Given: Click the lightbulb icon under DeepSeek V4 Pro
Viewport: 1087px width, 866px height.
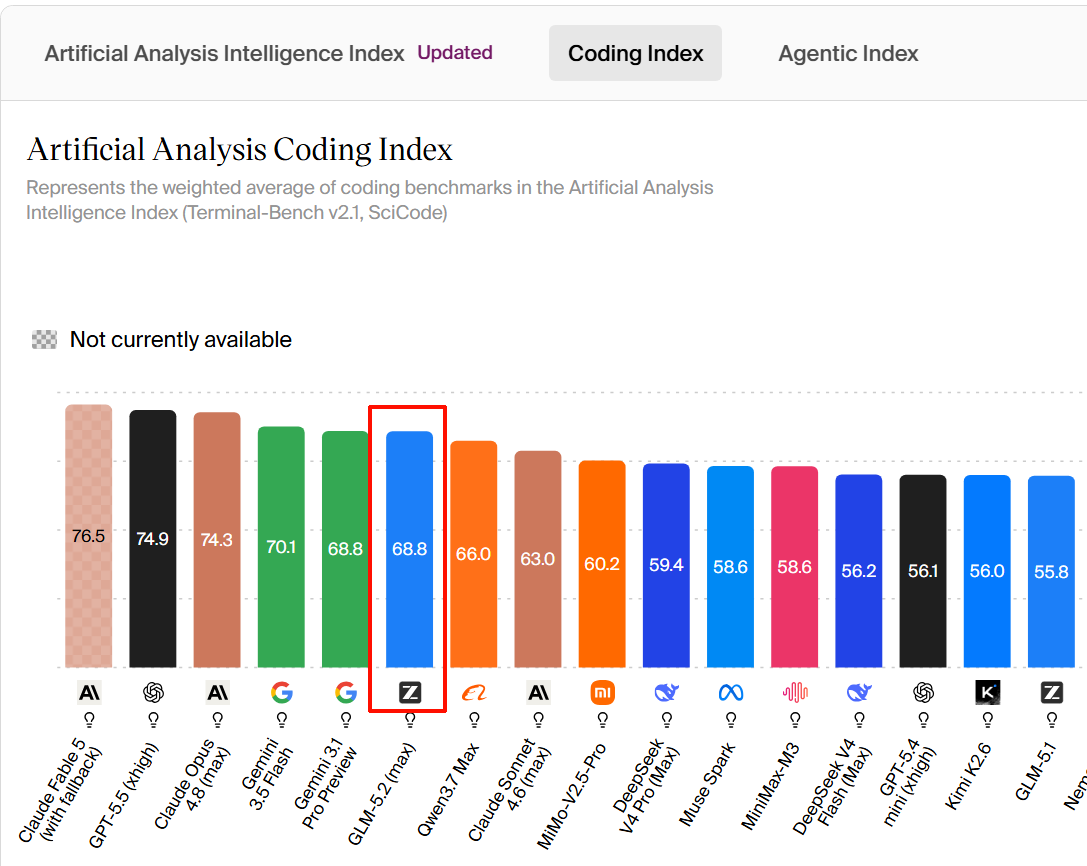Looking at the screenshot, I should [666, 720].
